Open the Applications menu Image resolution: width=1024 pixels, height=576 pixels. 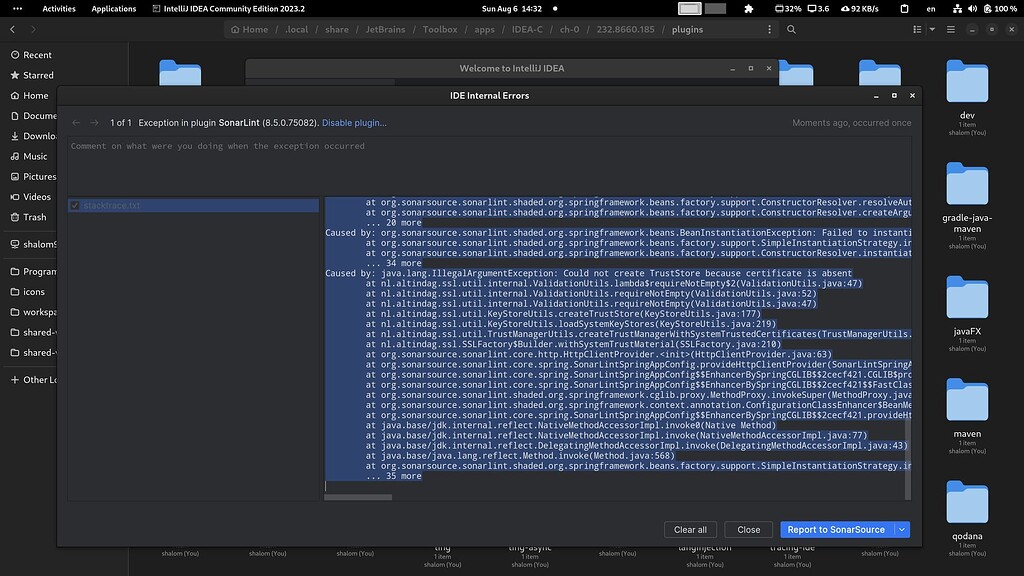[113, 8]
